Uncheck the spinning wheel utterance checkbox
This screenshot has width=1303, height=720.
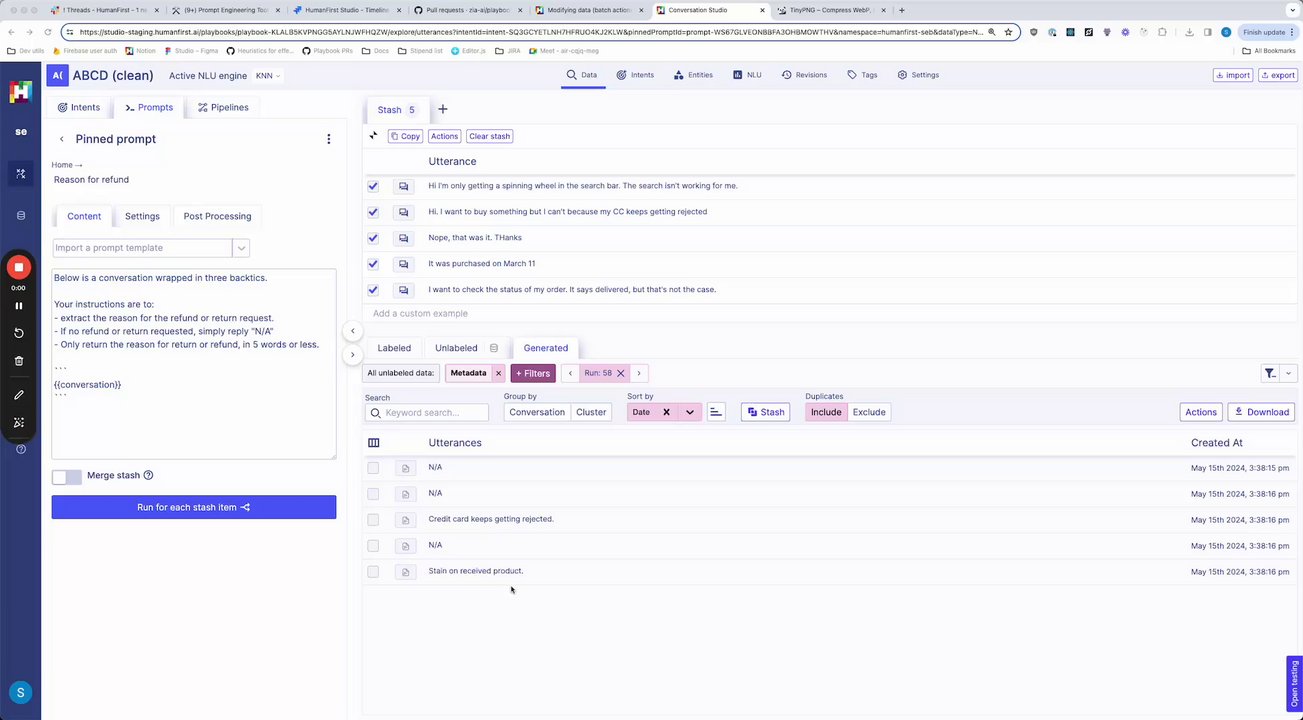coord(373,186)
